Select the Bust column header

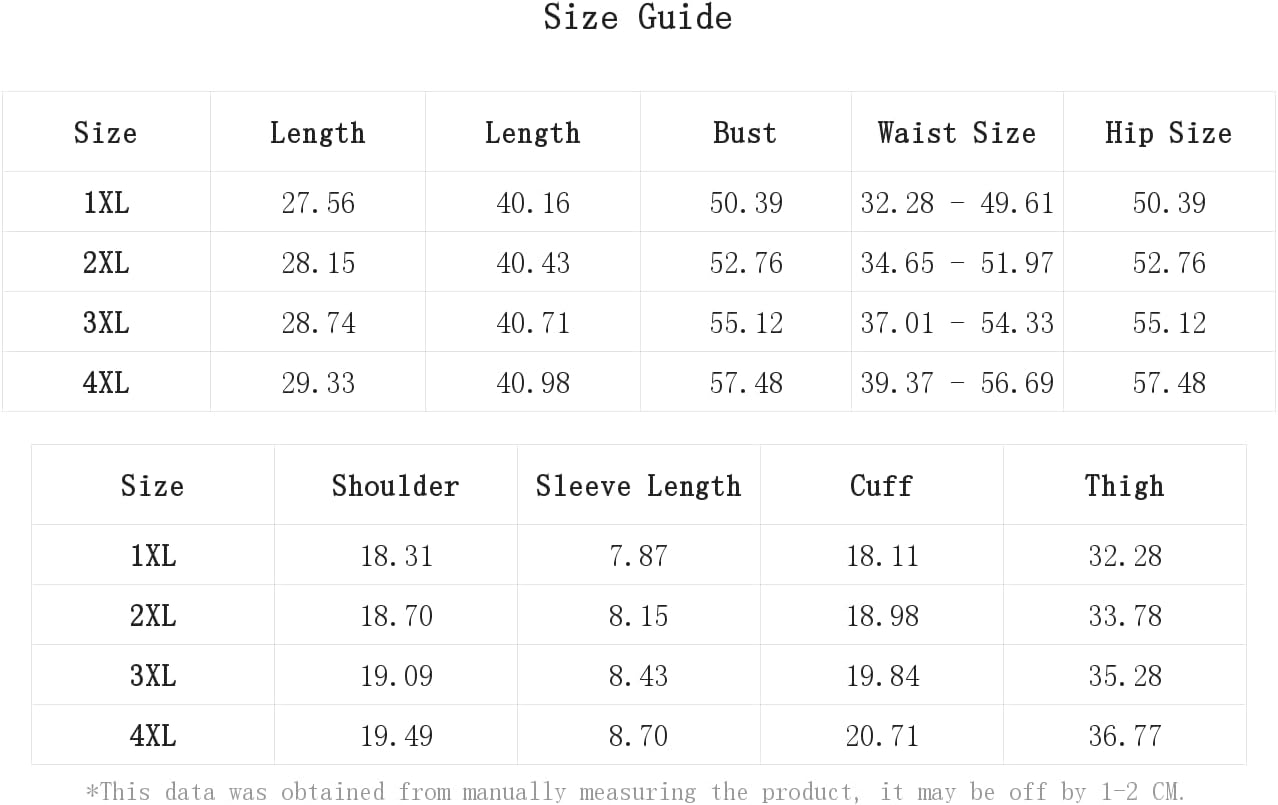(745, 133)
